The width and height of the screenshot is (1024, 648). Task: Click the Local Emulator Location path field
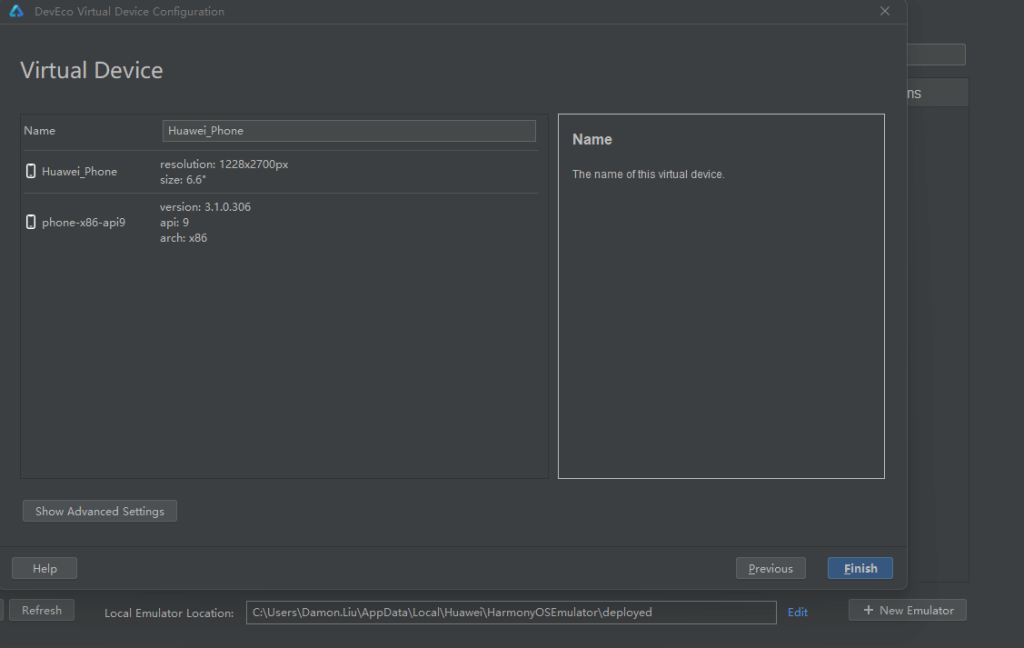pyautogui.click(x=511, y=612)
